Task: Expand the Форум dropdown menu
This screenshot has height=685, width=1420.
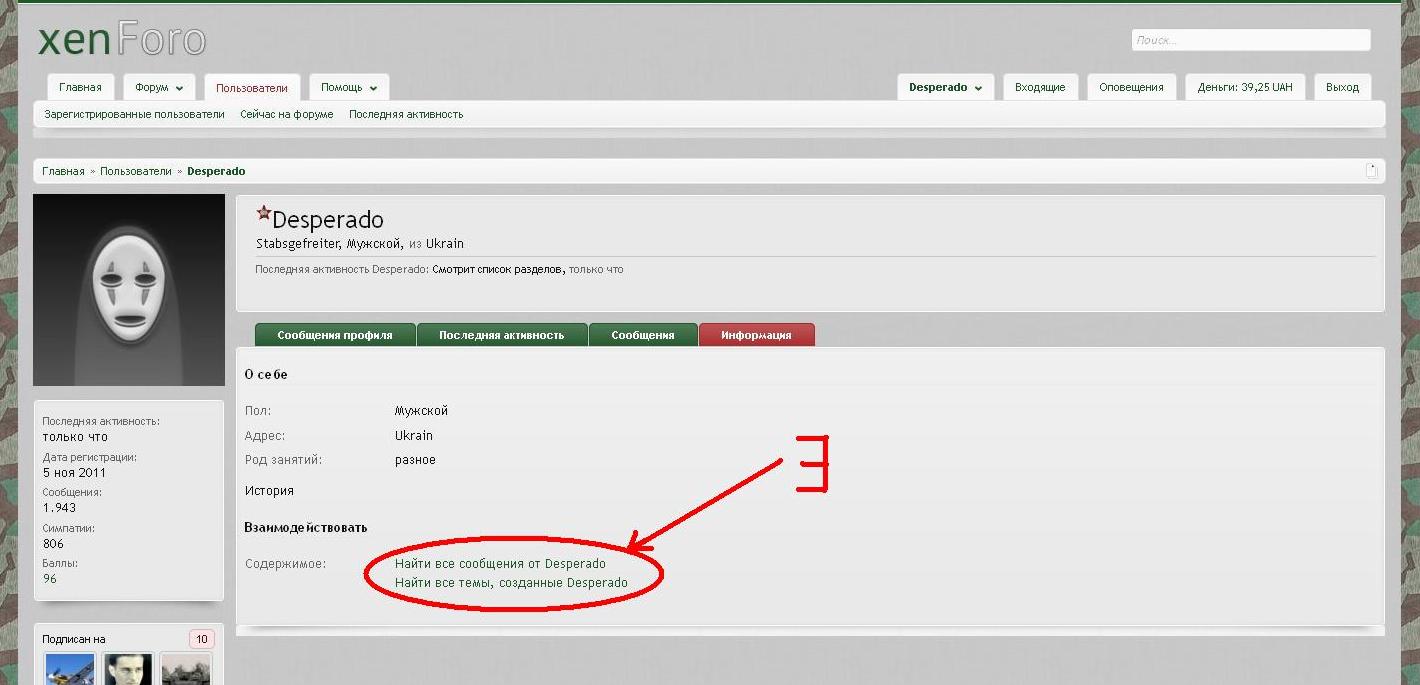Action: pos(159,88)
